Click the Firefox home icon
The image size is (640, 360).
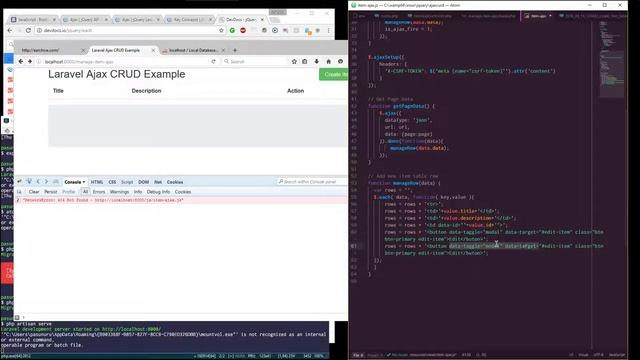coord(329,62)
